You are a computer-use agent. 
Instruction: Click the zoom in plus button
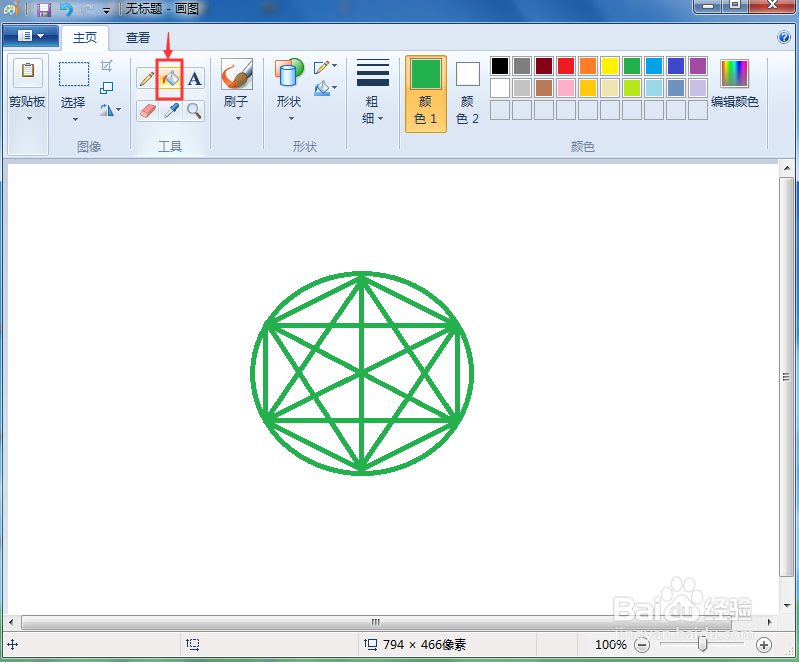[763, 645]
